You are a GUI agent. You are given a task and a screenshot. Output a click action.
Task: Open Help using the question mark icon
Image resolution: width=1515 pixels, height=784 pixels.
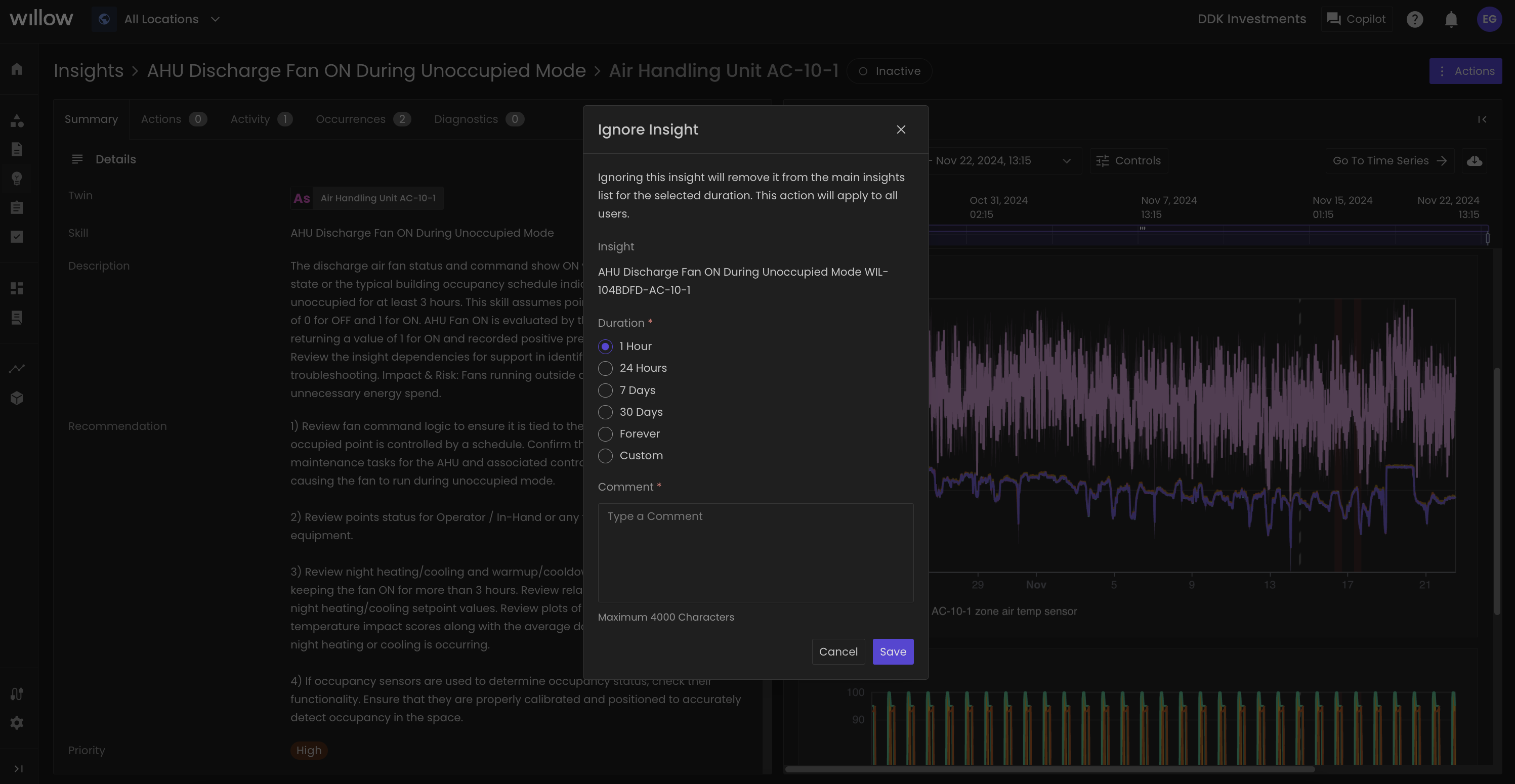point(1415,19)
